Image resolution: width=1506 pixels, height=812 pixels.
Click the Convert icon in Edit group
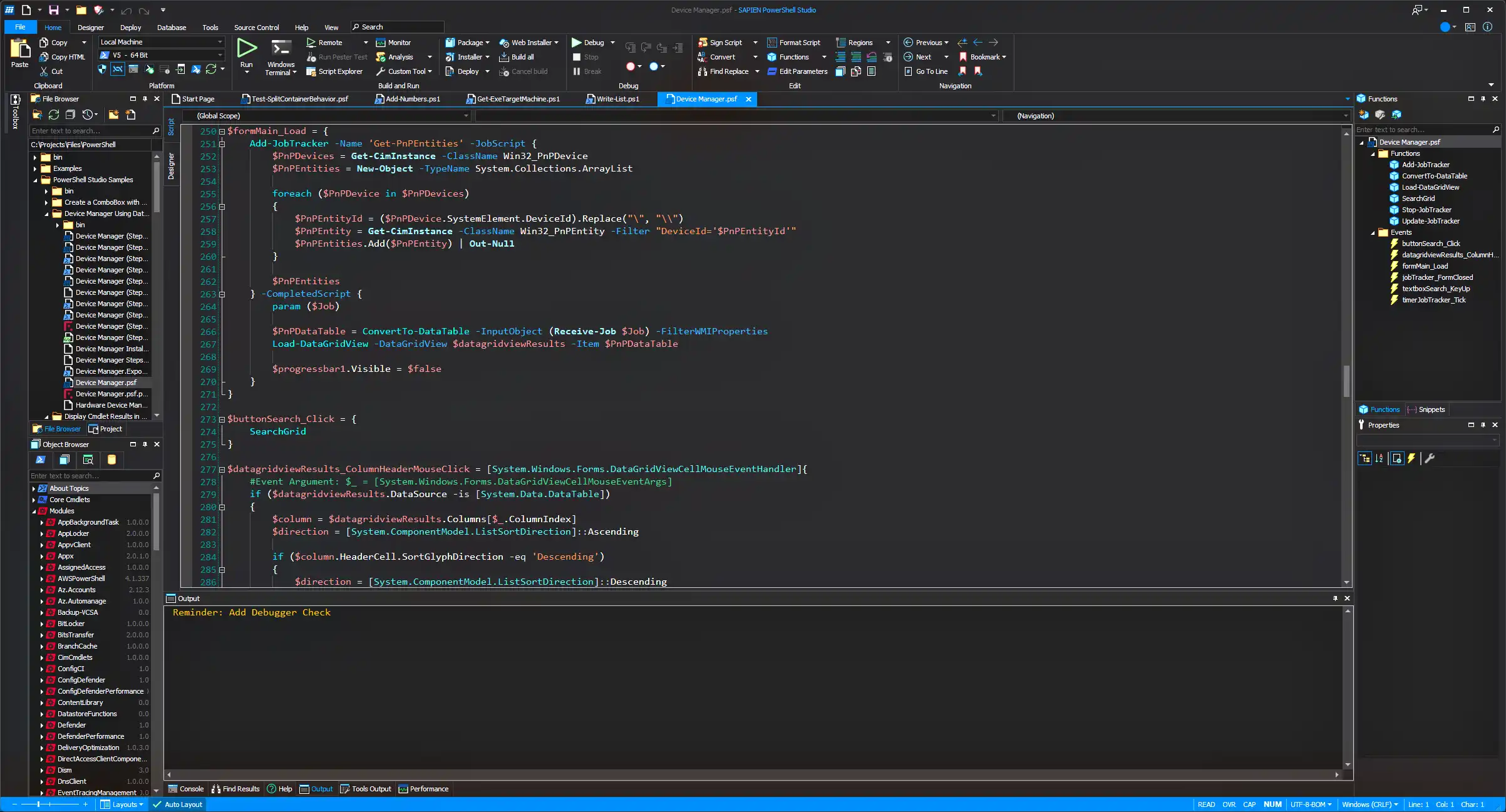coord(703,57)
